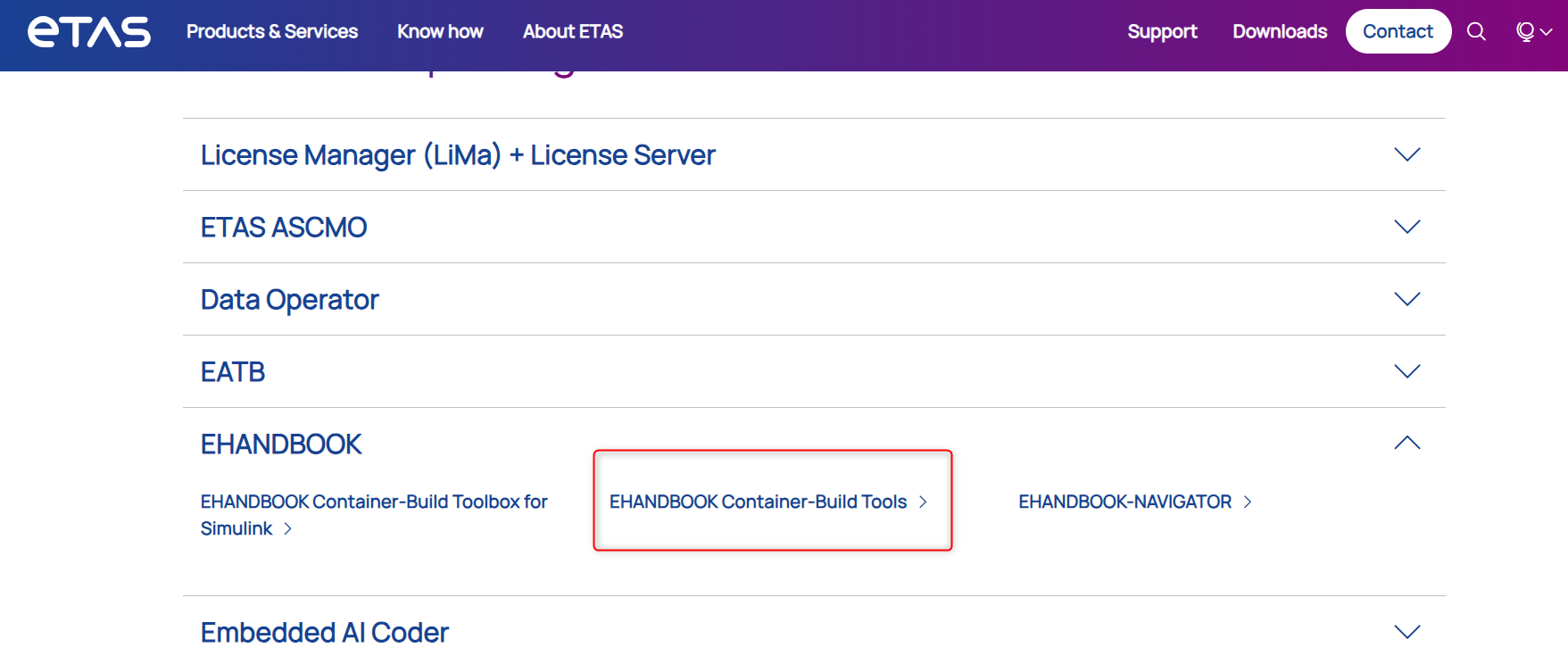Click the arrow after EHANDBOOK-NAVIGATOR
The image size is (1568, 656).
(x=1248, y=502)
